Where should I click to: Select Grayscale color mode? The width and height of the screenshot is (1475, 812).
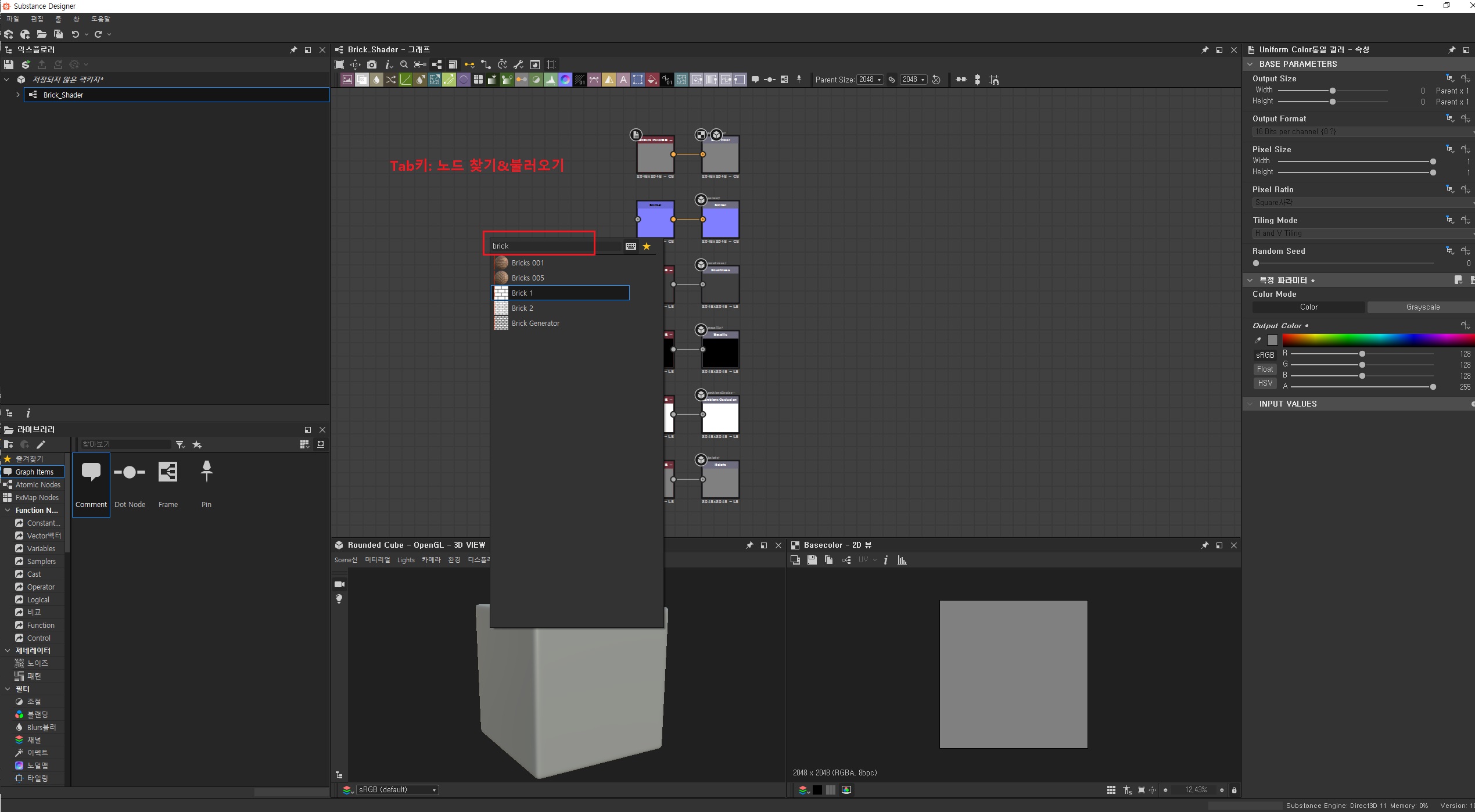[1422, 307]
